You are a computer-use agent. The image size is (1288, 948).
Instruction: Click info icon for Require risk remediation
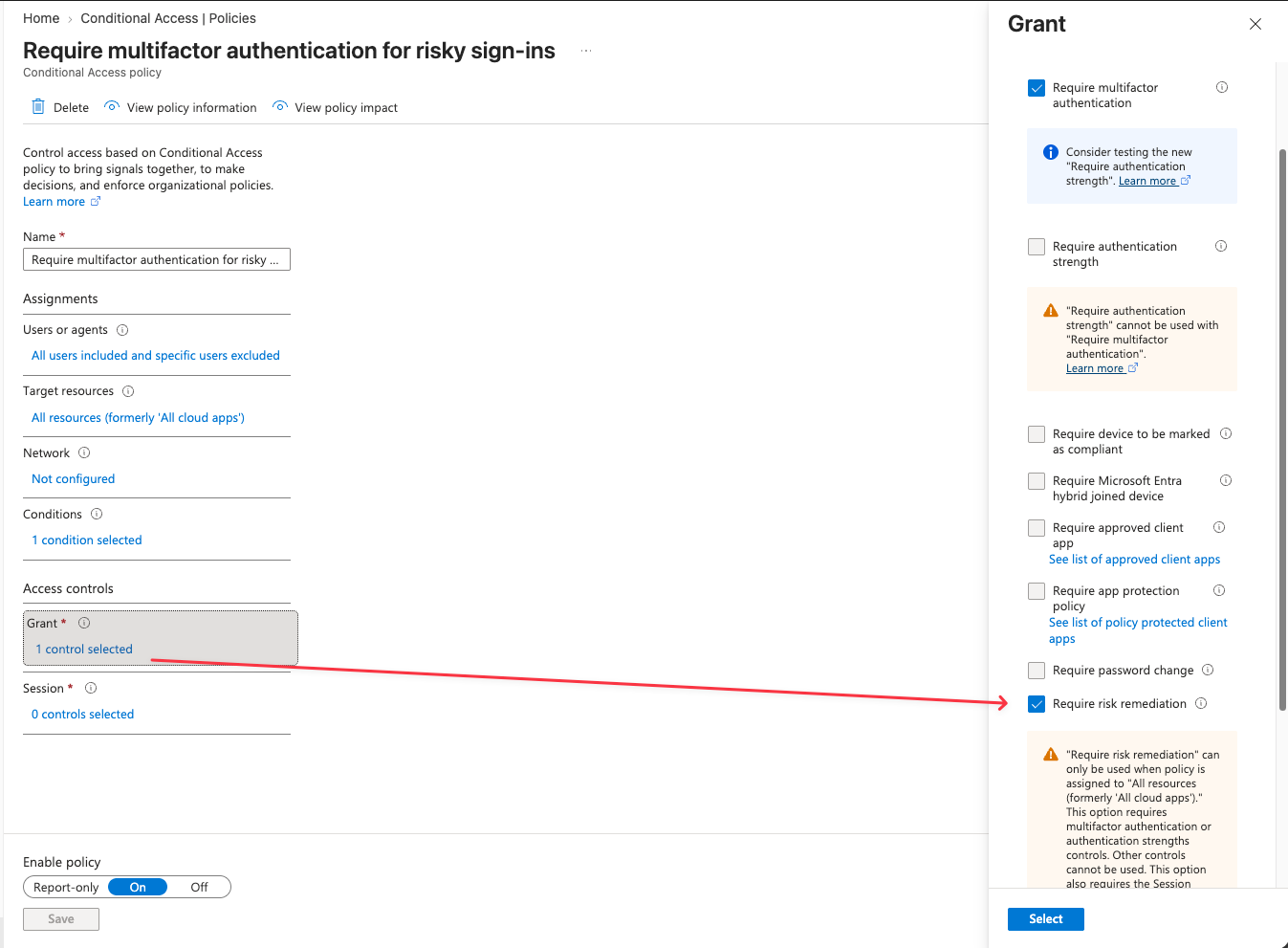pos(1201,703)
